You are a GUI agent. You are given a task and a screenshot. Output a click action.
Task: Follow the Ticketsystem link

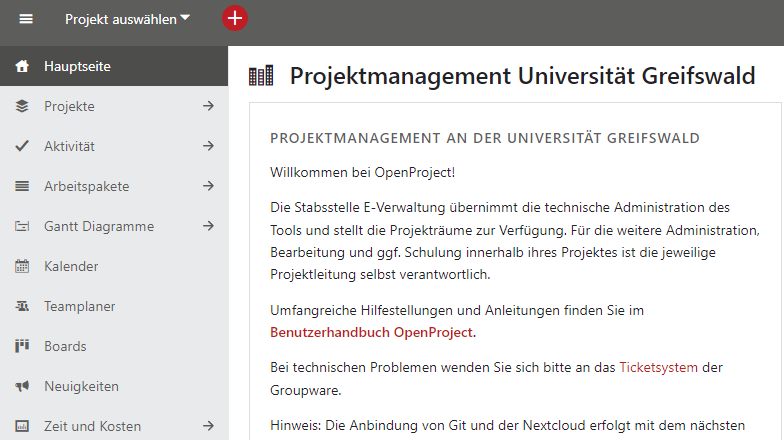pyautogui.click(x=658, y=367)
